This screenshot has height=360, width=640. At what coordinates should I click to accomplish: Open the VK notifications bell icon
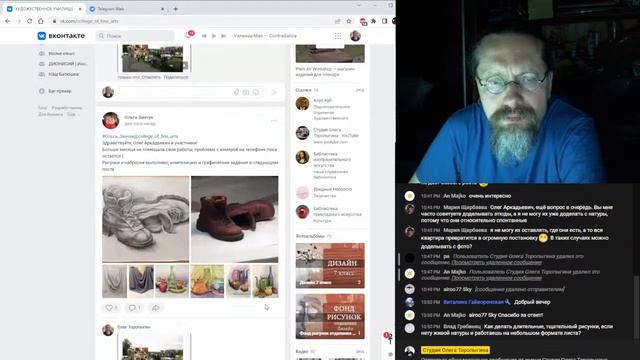coord(188,36)
